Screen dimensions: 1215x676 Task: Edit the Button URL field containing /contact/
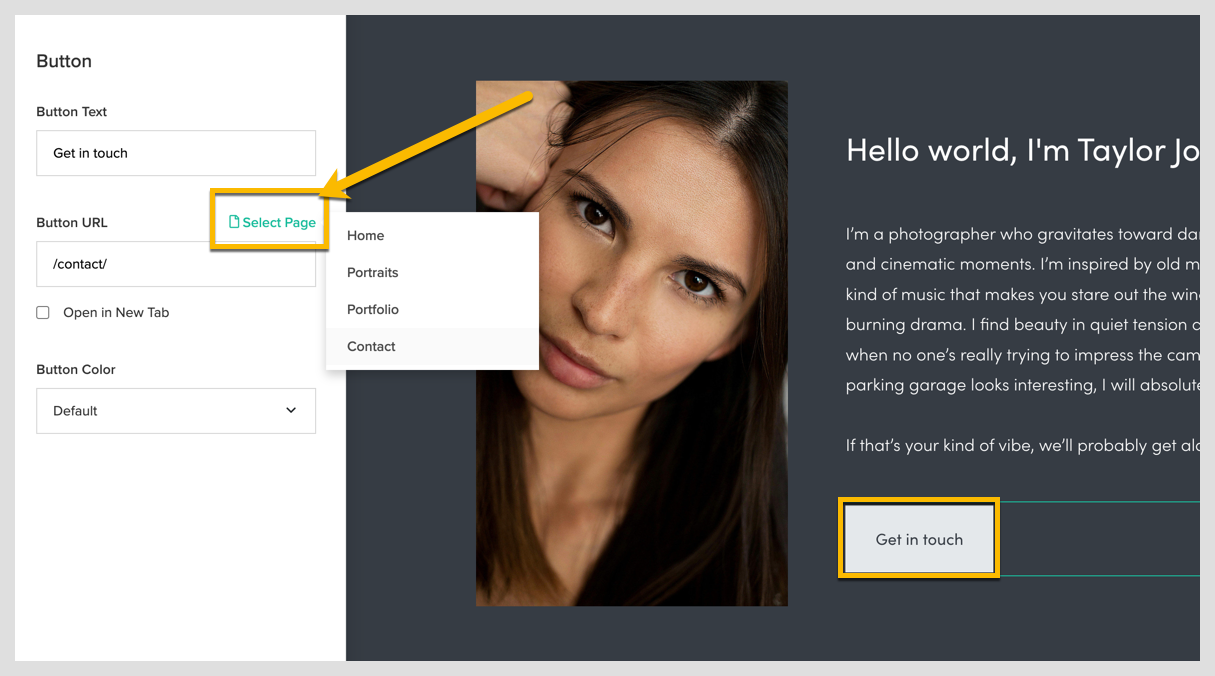coord(176,264)
